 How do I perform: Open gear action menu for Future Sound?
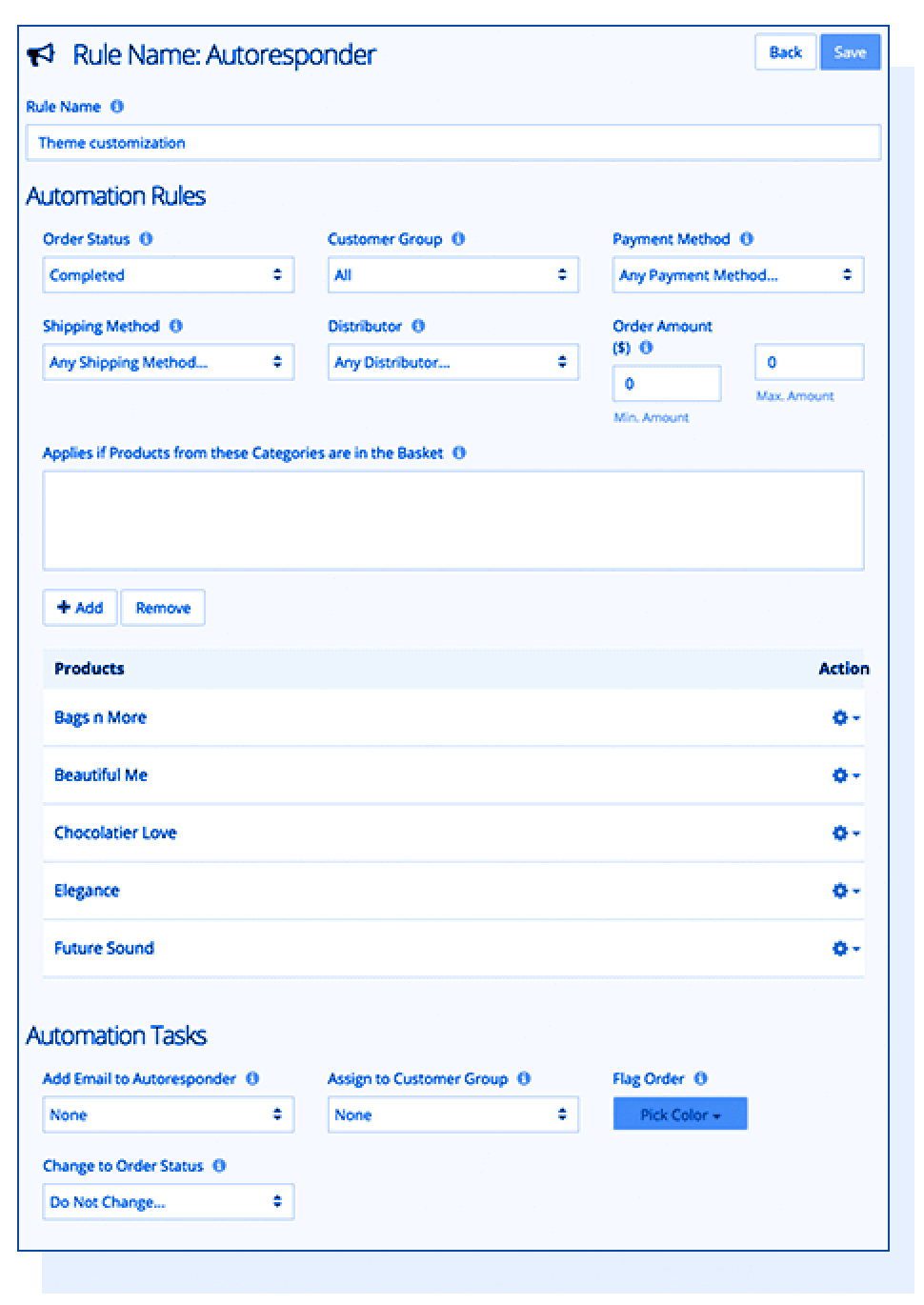coord(845,949)
